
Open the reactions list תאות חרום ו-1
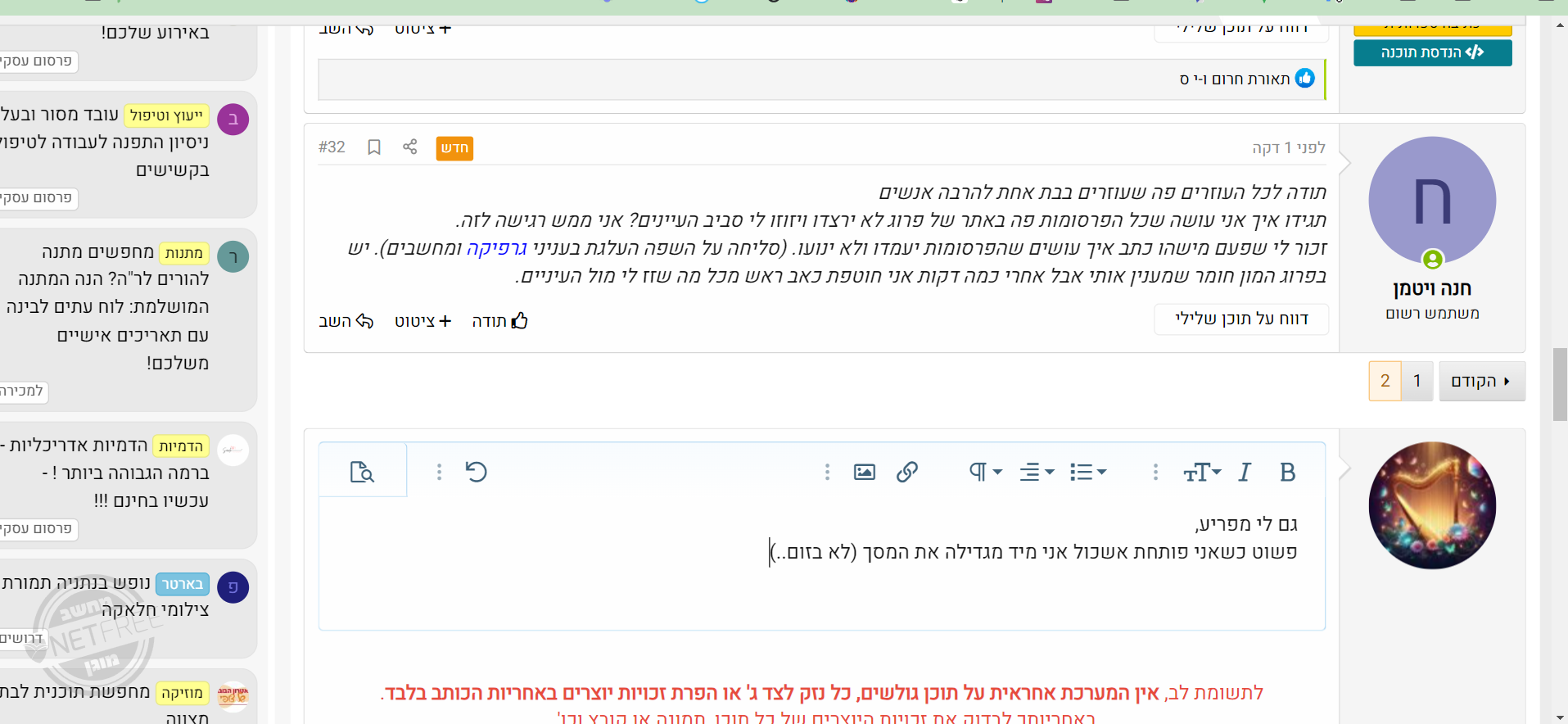point(1235,79)
